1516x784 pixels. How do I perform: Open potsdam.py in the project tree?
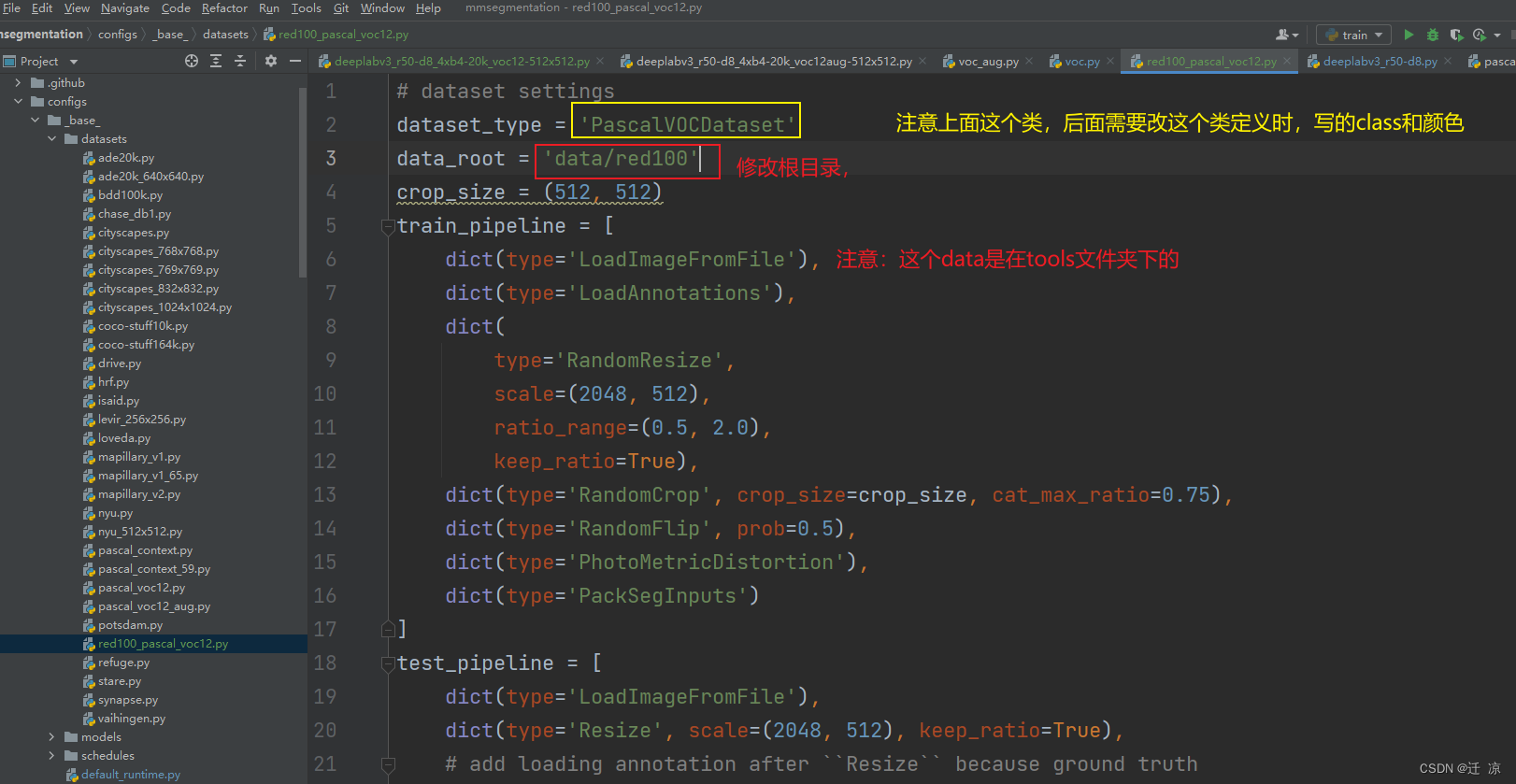(x=130, y=625)
